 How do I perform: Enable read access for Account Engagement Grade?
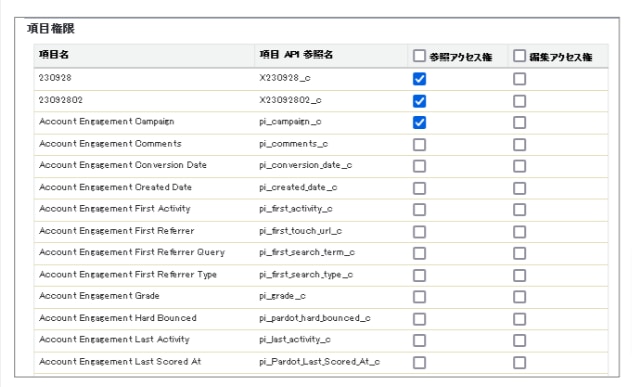click(419, 297)
